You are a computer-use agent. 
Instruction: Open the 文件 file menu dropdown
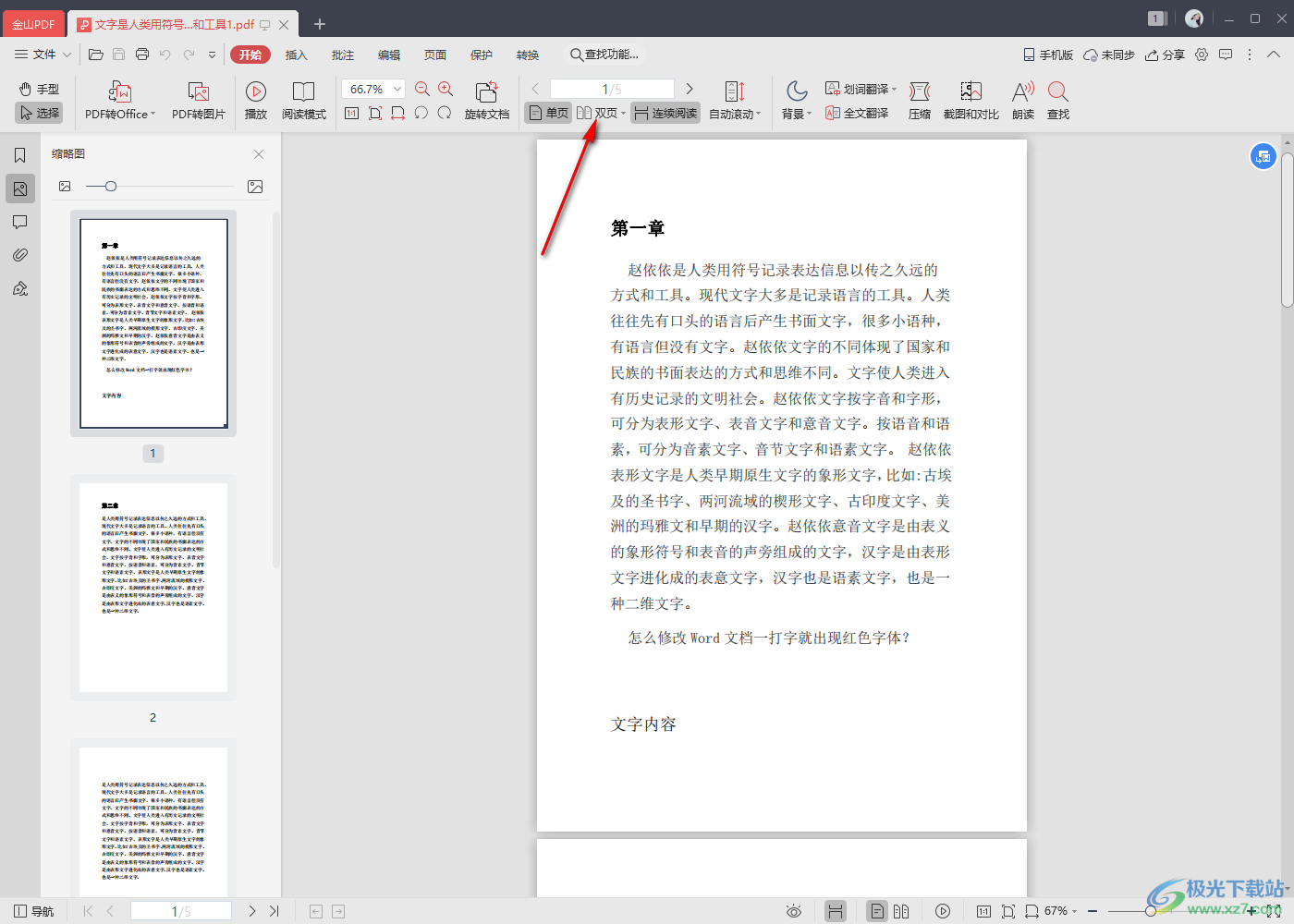(43, 55)
